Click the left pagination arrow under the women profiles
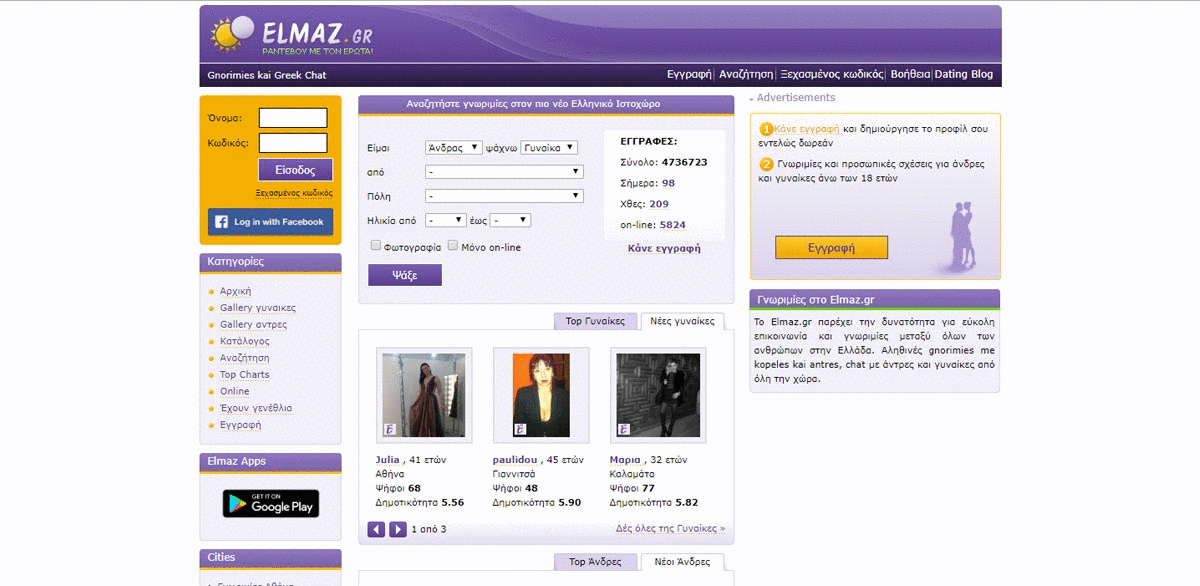Screen dimensions: 1200x586 pos(376,528)
